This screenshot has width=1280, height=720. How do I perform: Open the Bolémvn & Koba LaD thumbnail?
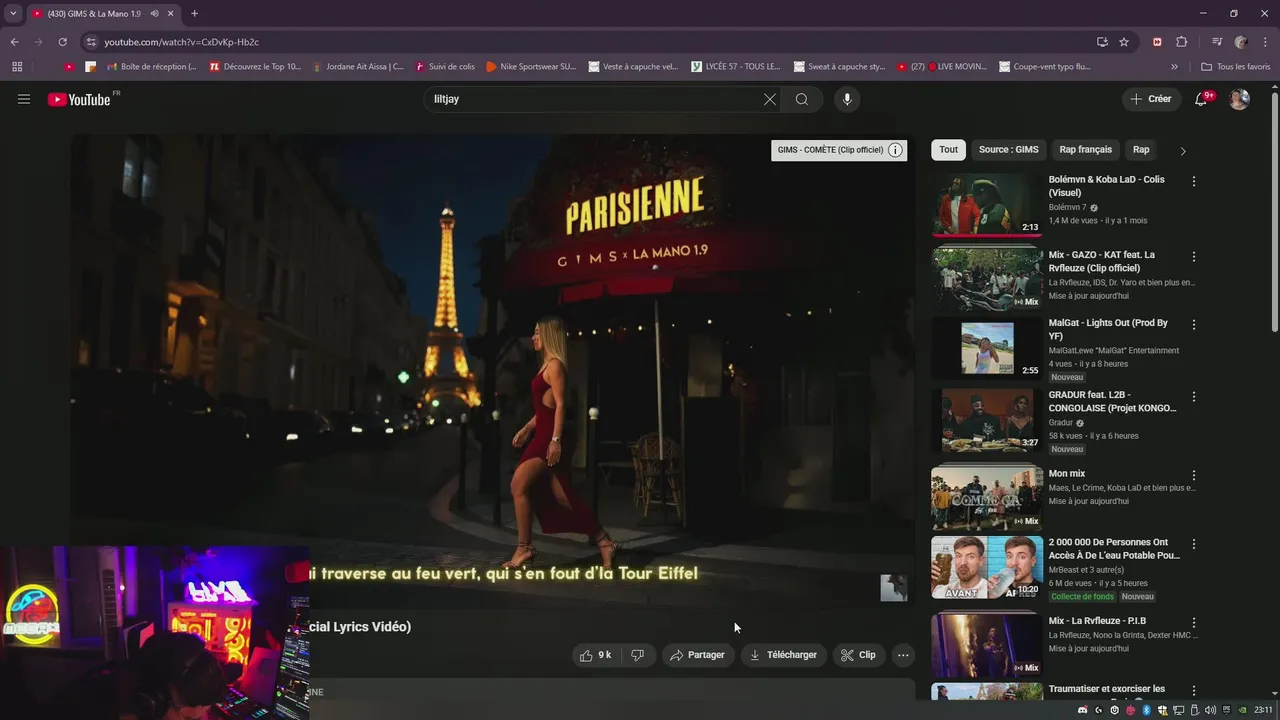coord(987,204)
